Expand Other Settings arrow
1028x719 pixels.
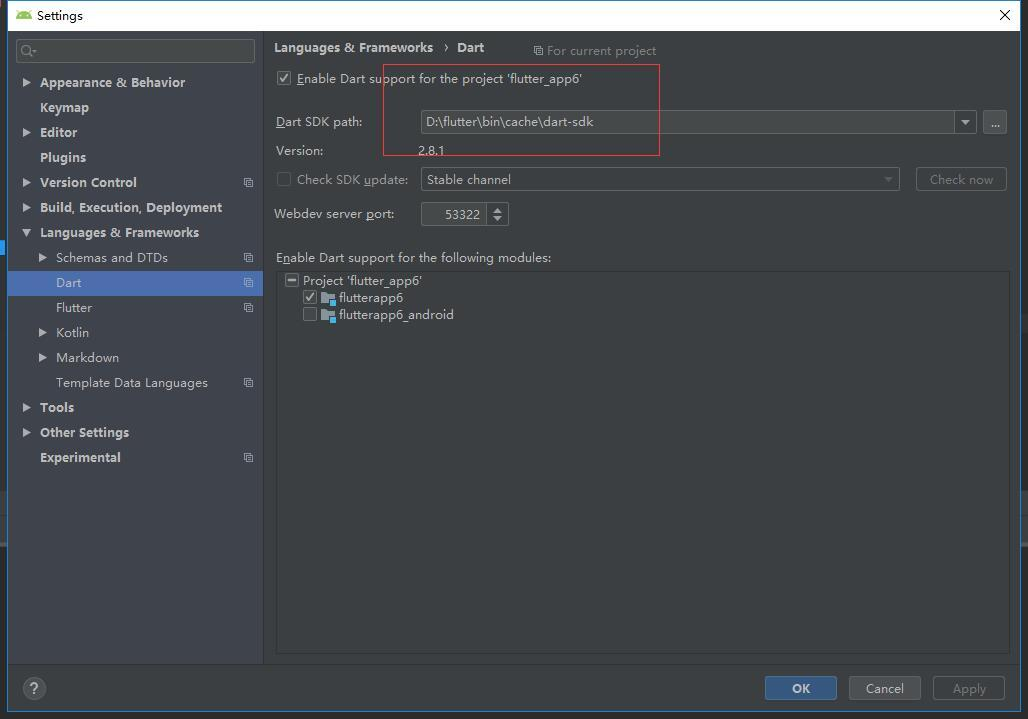coord(27,432)
